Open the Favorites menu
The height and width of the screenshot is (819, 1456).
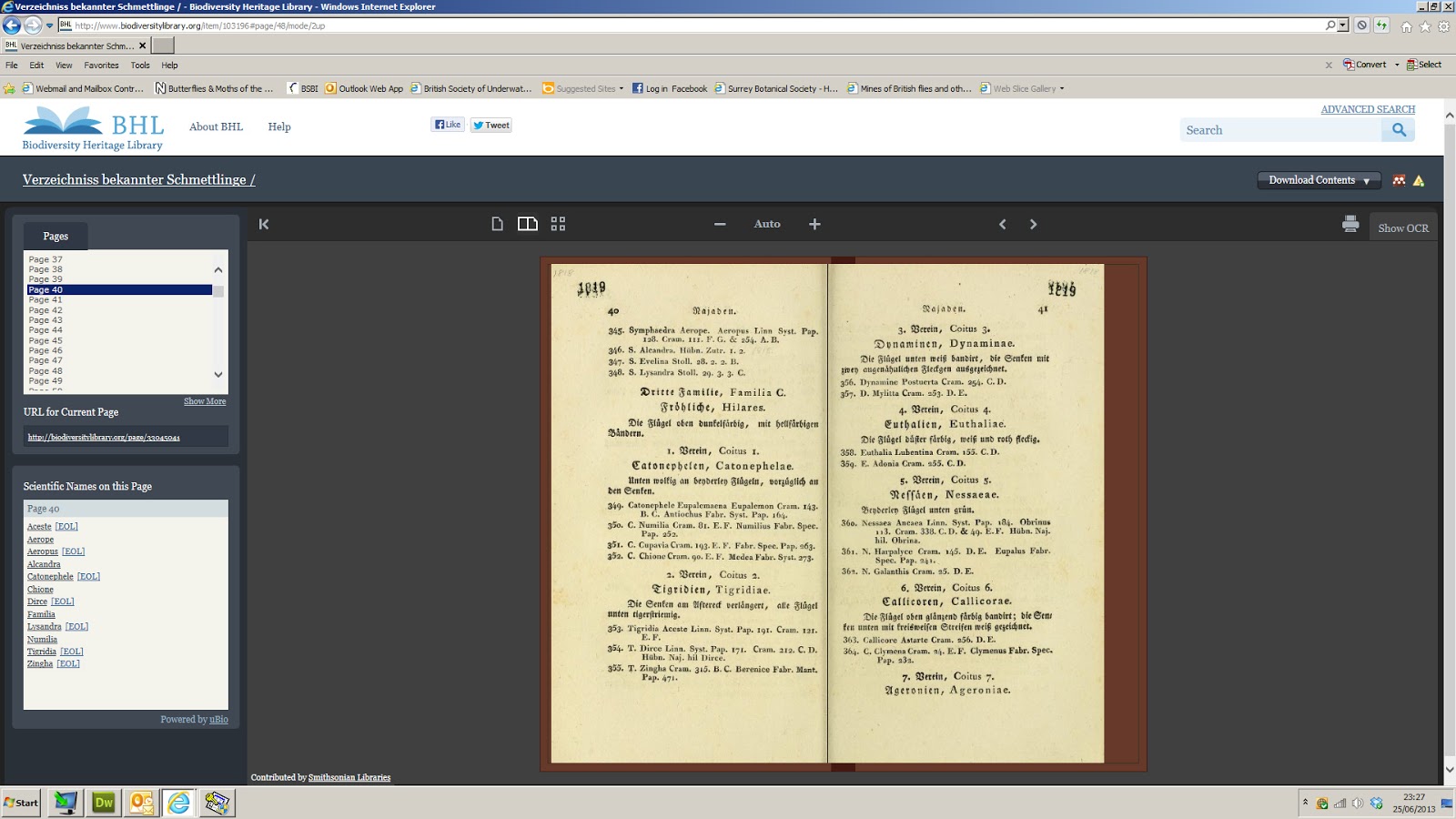click(x=101, y=66)
